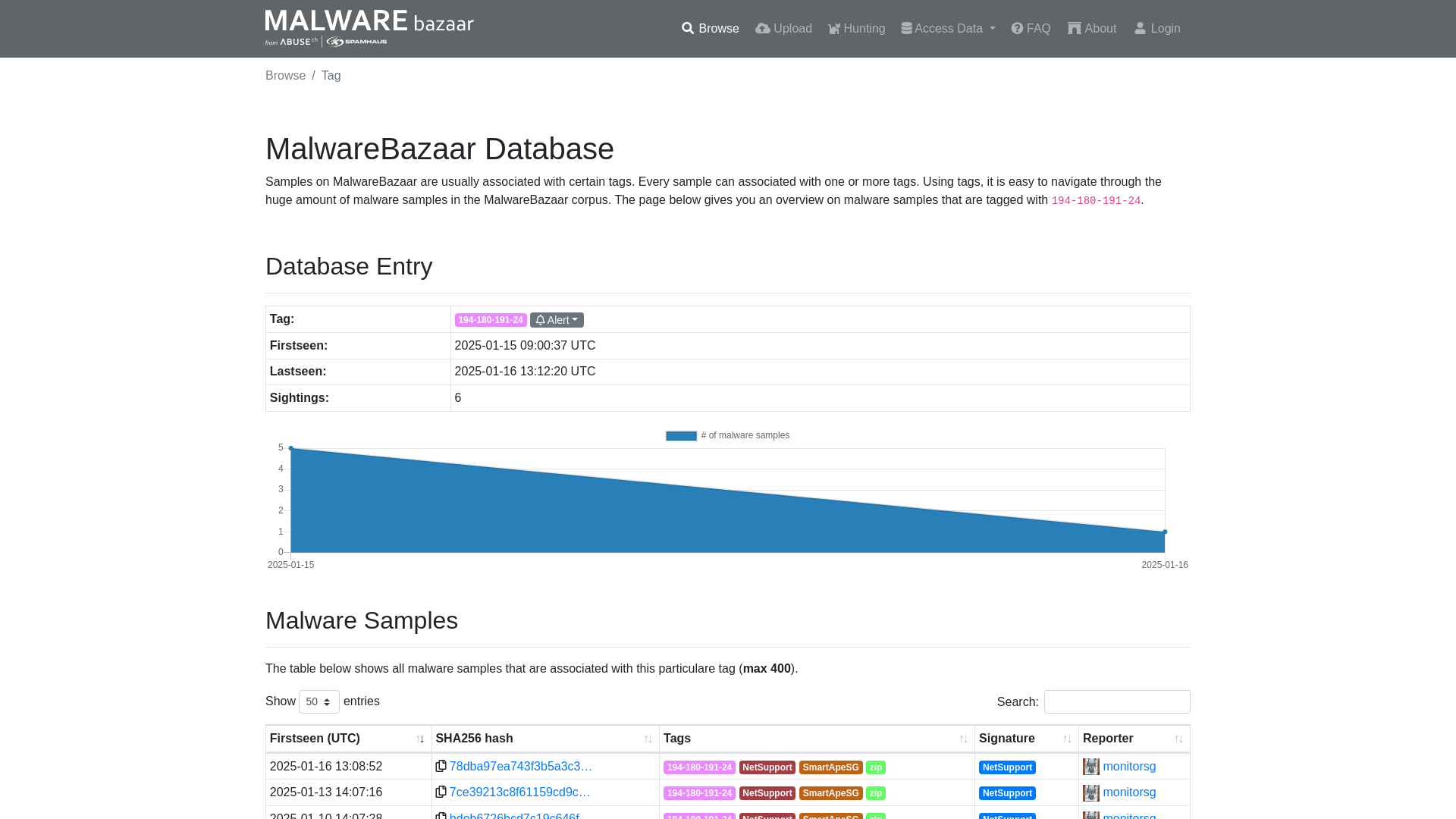Open the Upload nav item
Image resolution: width=1456 pixels, height=819 pixels.
pos(783,29)
